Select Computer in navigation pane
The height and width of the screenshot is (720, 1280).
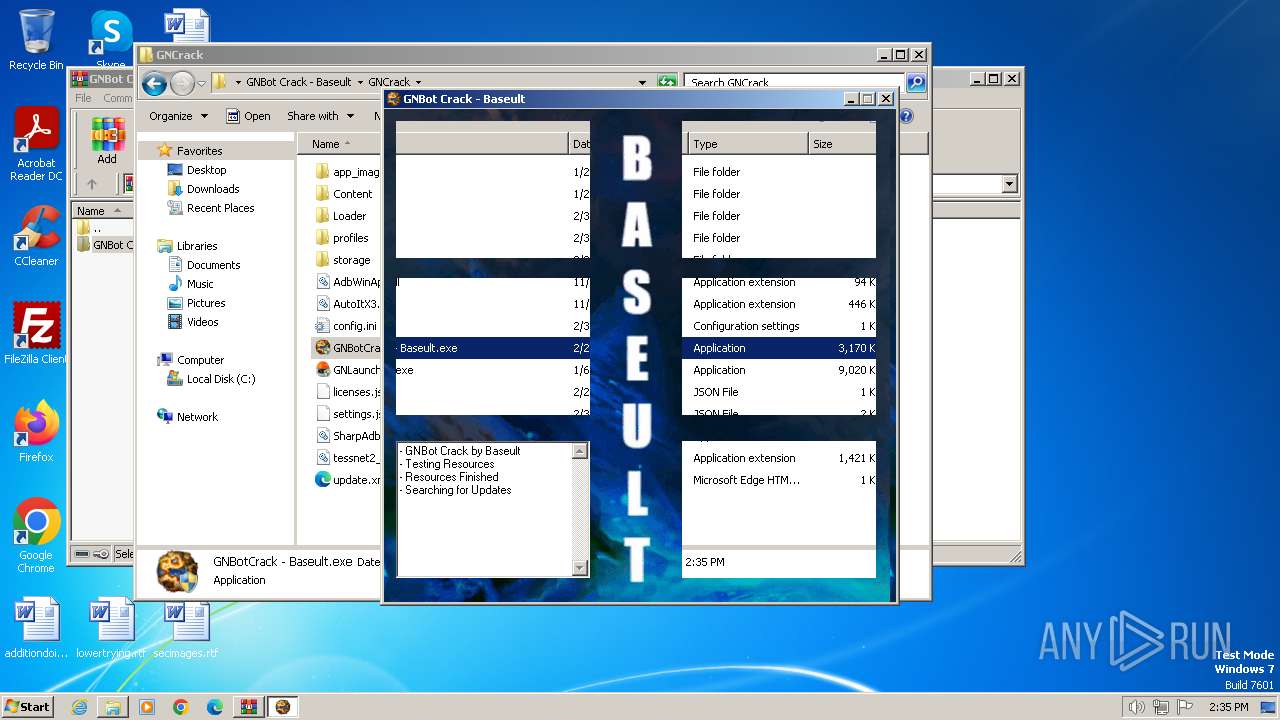(x=200, y=360)
